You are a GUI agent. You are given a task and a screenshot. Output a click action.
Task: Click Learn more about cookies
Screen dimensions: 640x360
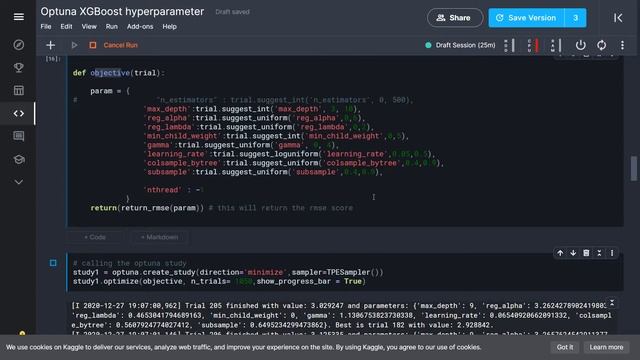606,347
